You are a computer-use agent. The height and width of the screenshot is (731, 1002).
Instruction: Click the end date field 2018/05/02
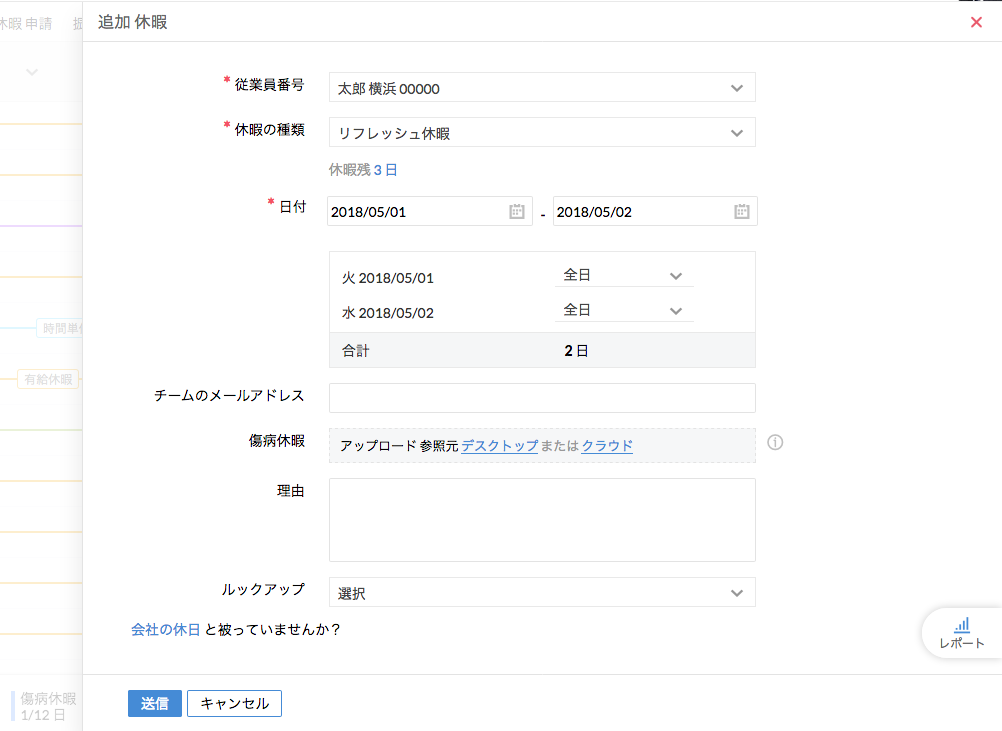click(x=640, y=212)
